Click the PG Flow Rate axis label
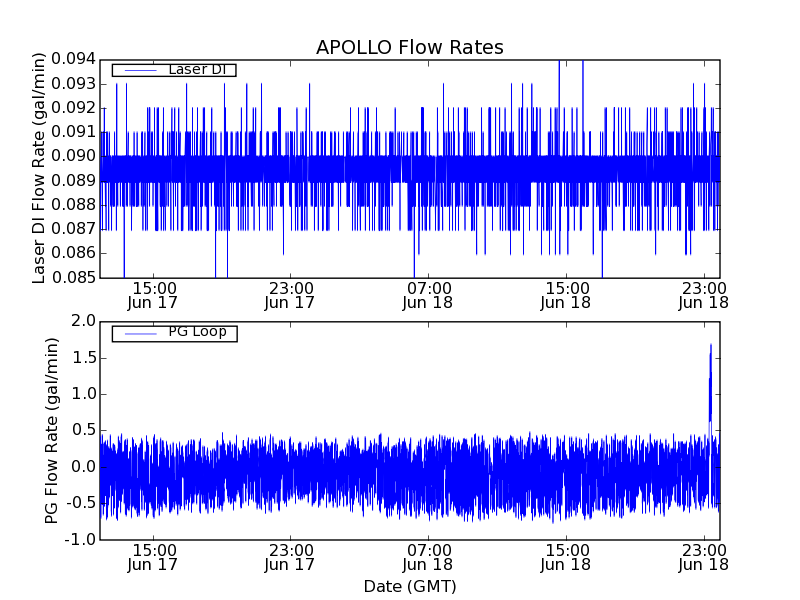Viewport: 800px width, 600px height. tap(51, 430)
